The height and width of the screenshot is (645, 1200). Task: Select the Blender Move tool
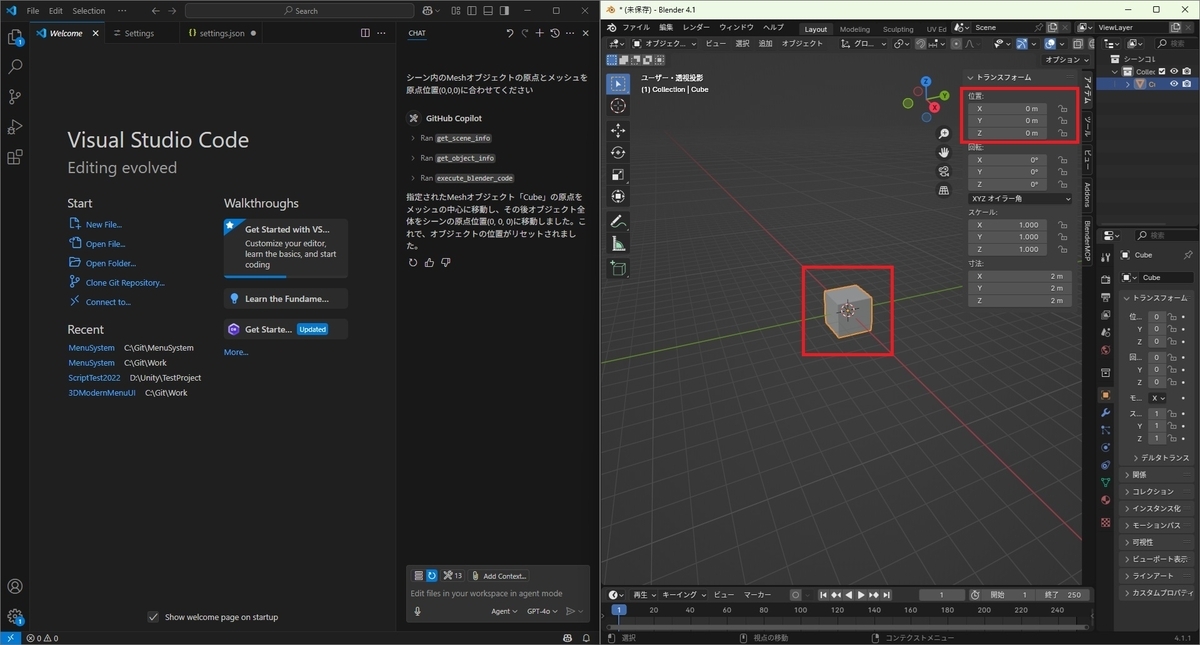coord(618,130)
